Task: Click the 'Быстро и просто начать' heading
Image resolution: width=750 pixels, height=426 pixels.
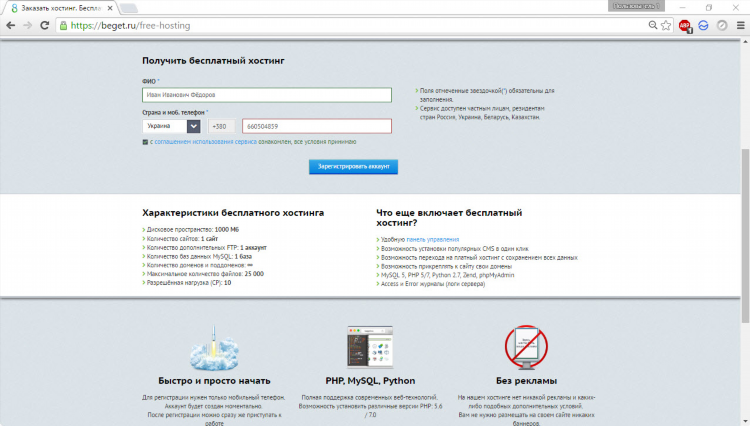Action: [x=214, y=381]
